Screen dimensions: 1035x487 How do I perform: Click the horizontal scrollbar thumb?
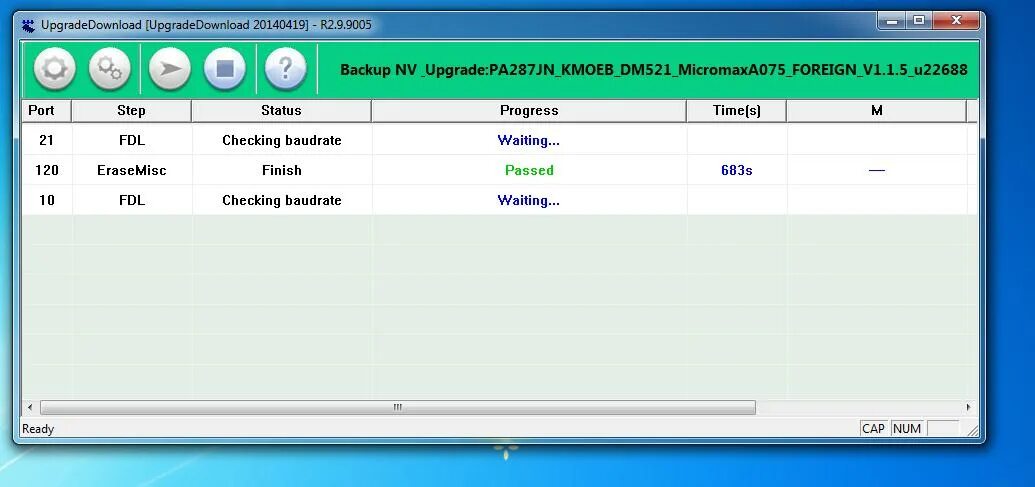397,407
